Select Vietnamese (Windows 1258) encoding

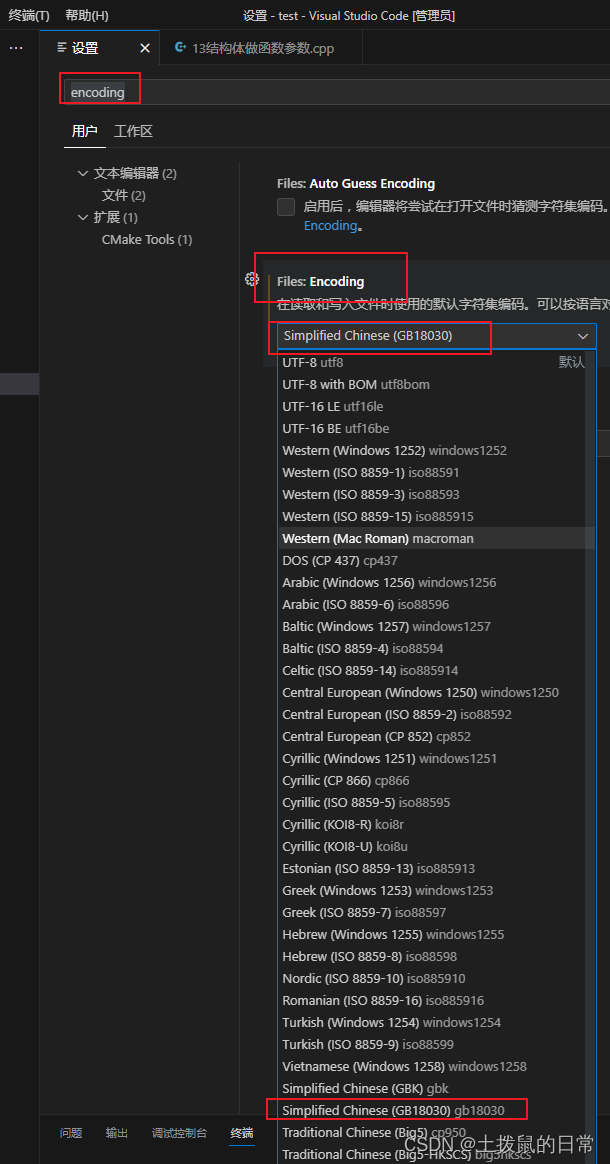[x=436, y=1067]
